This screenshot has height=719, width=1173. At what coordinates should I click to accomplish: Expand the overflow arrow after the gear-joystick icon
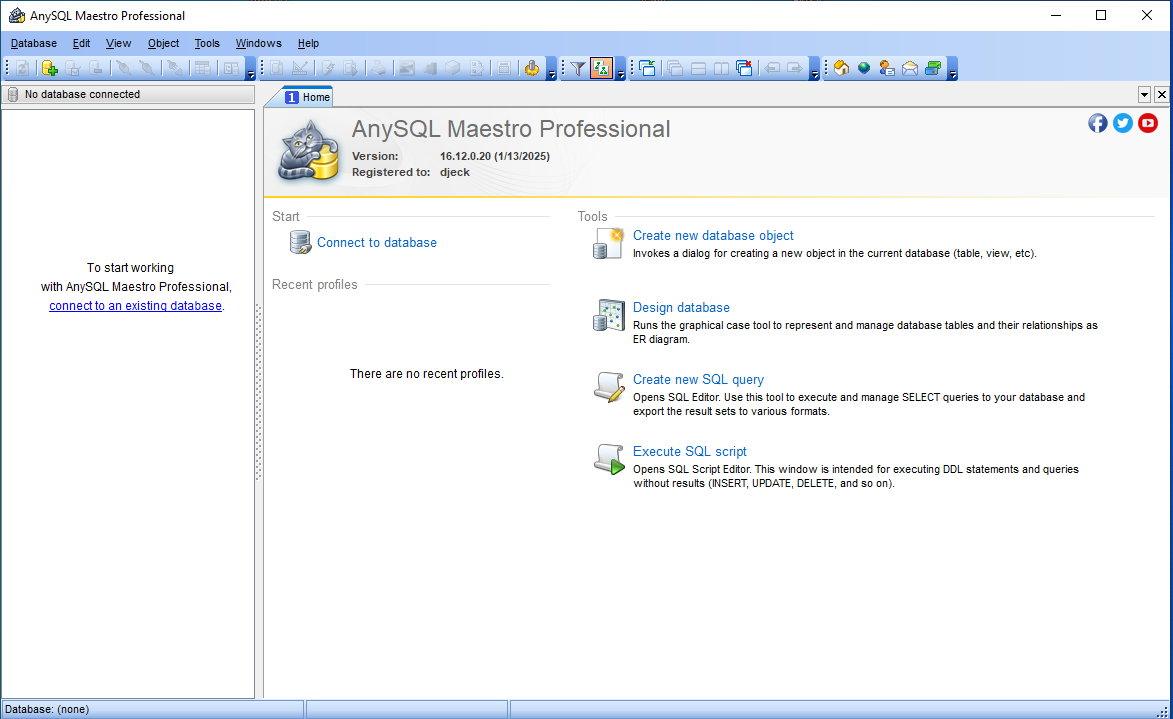pyautogui.click(x=552, y=69)
